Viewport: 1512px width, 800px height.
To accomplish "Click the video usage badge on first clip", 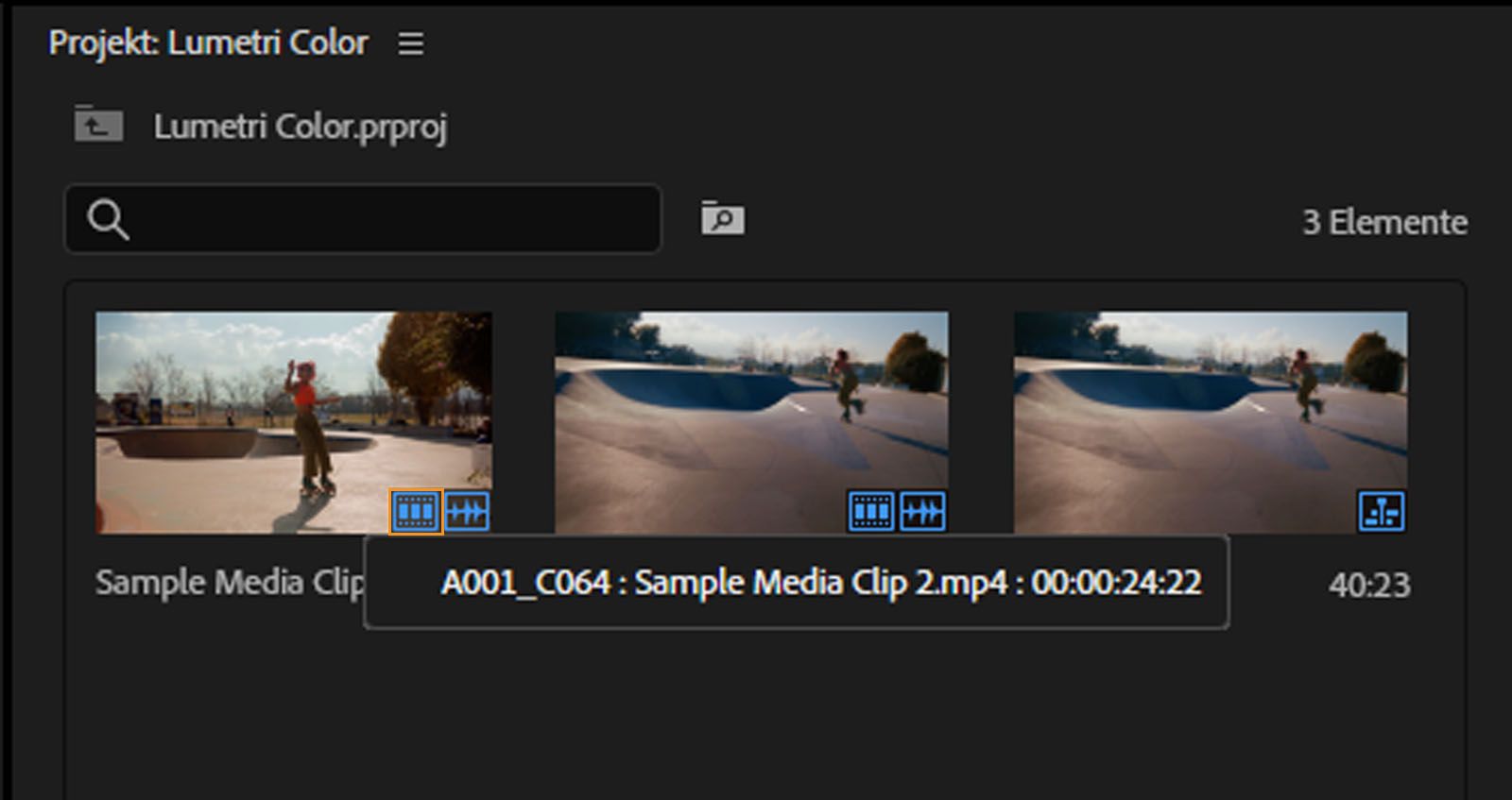I will click(416, 512).
